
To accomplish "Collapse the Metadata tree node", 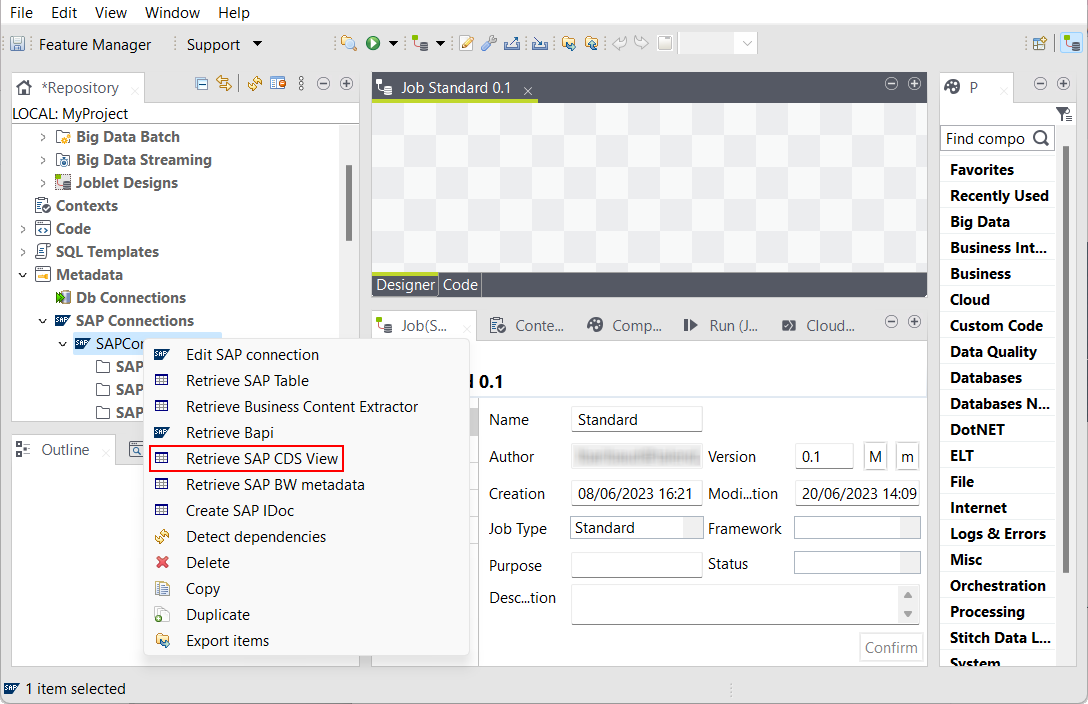I will [x=23, y=275].
